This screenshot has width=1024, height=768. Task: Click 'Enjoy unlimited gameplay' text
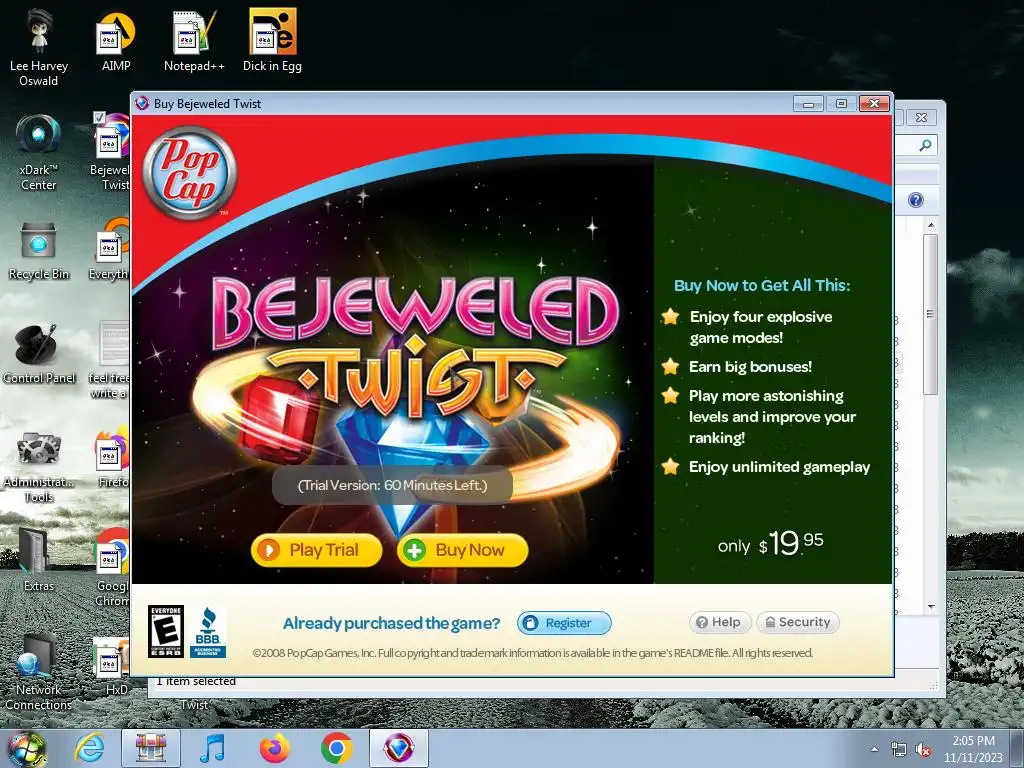tap(779, 466)
